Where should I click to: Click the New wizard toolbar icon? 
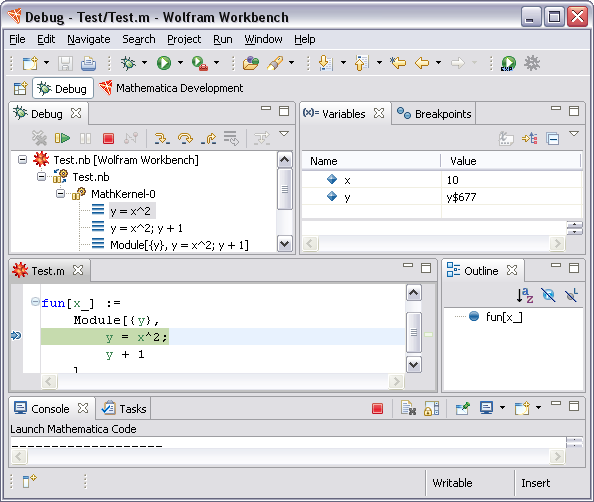tap(30, 63)
